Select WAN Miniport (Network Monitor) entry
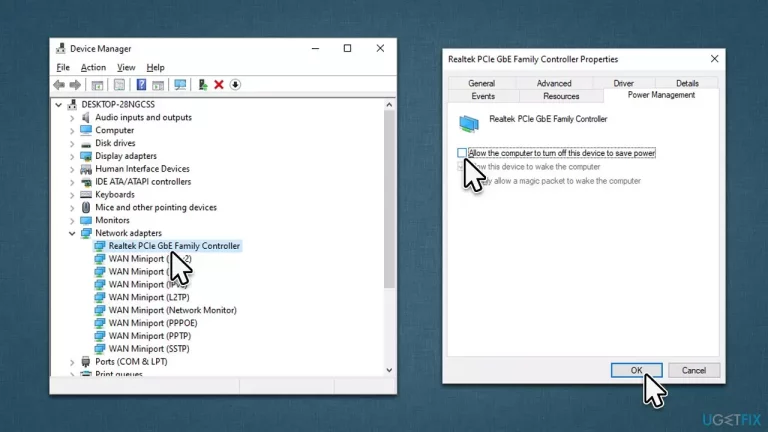 172,310
